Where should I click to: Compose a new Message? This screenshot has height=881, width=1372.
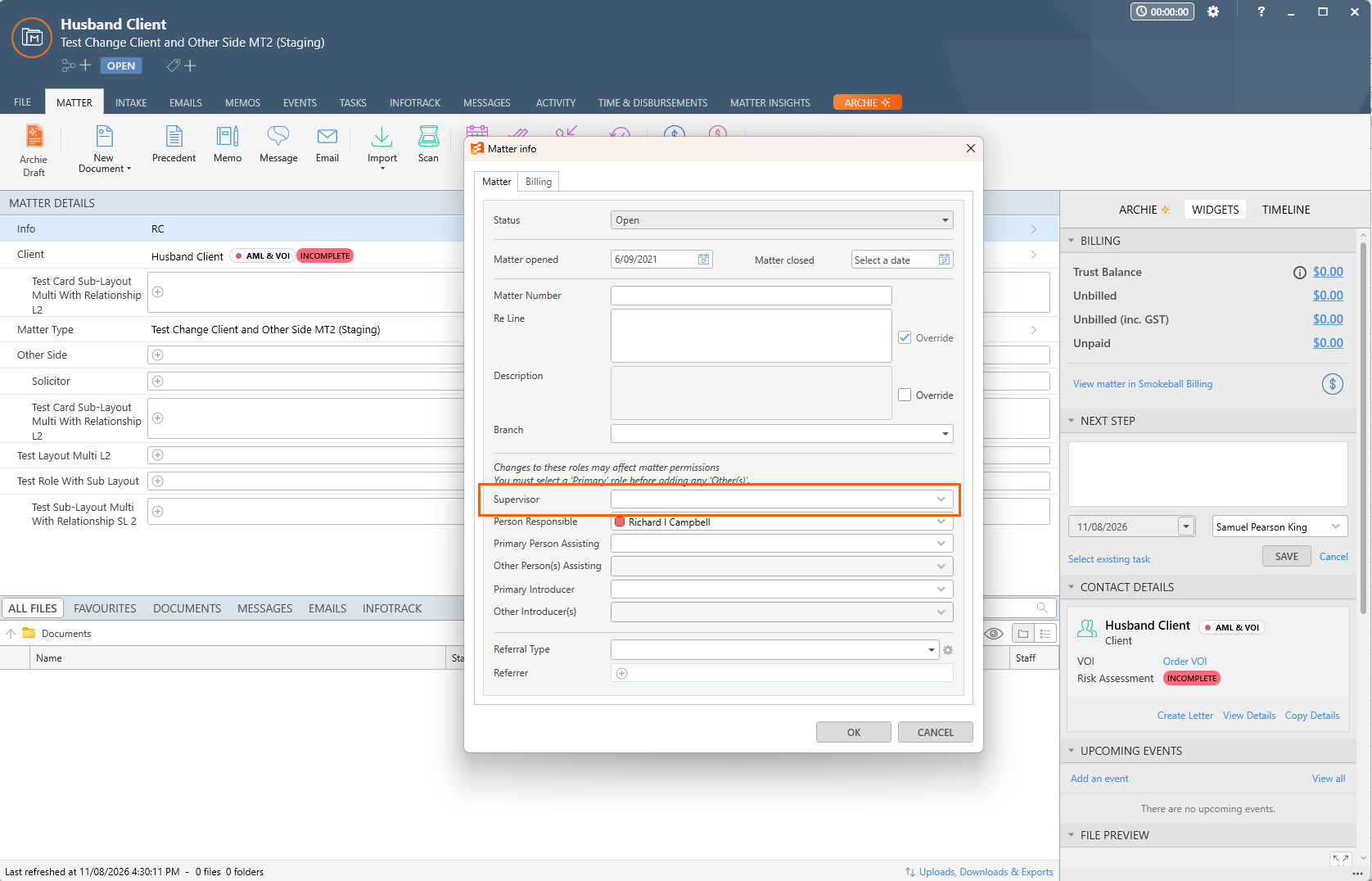pos(278,145)
